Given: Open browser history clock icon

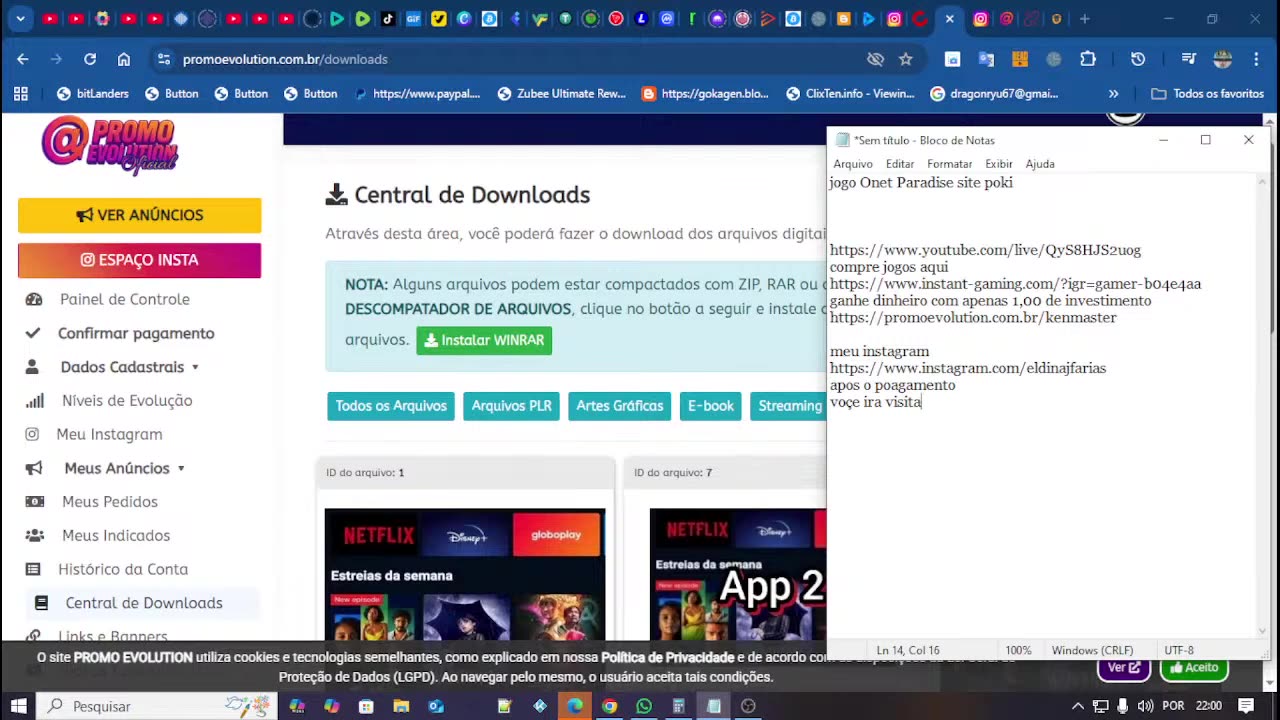Looking at the screenshot, I should click(x=1138, y=59).
